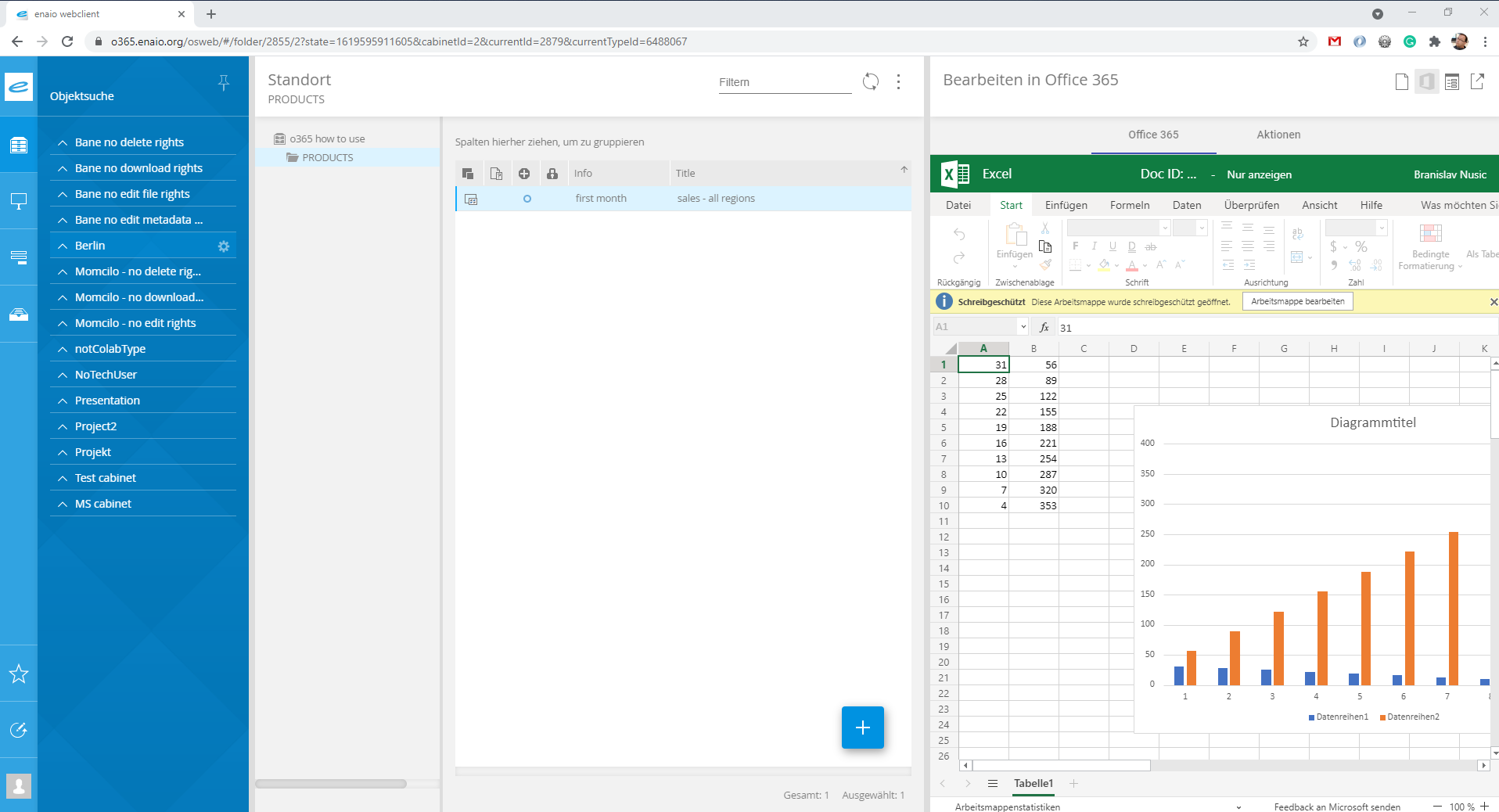Toggle underline U button in Schrift group
The height and width of the screenshot is (812, 1499).
coord(1113,246)
